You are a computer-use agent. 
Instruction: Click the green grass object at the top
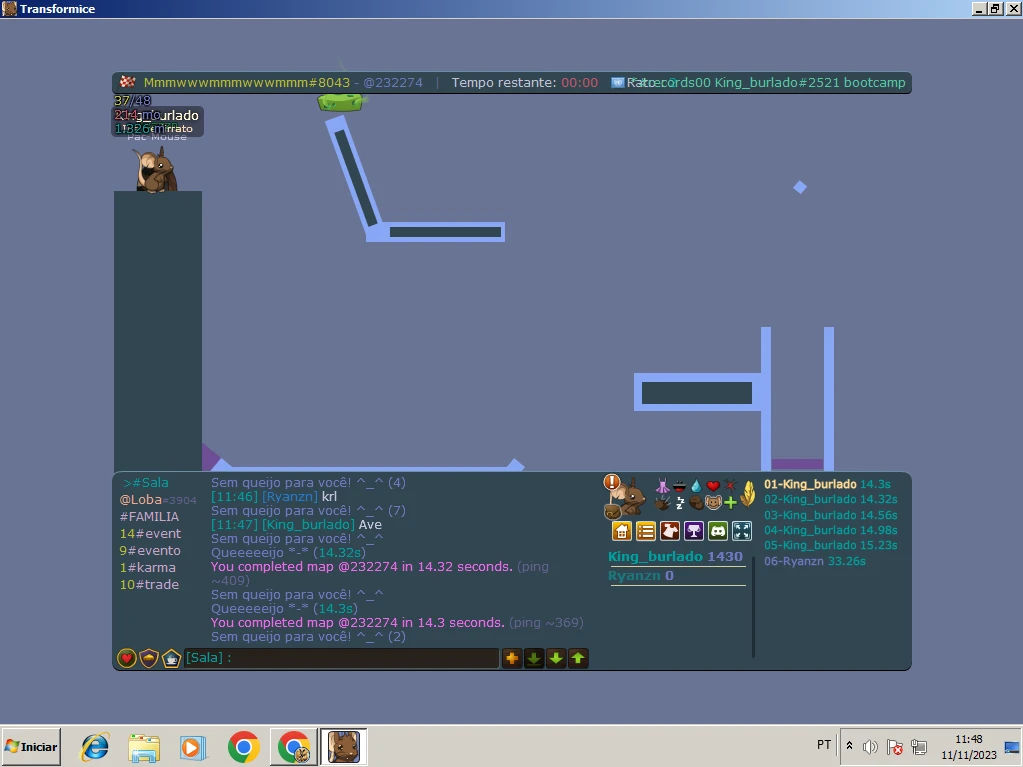(x=341, y=102)
